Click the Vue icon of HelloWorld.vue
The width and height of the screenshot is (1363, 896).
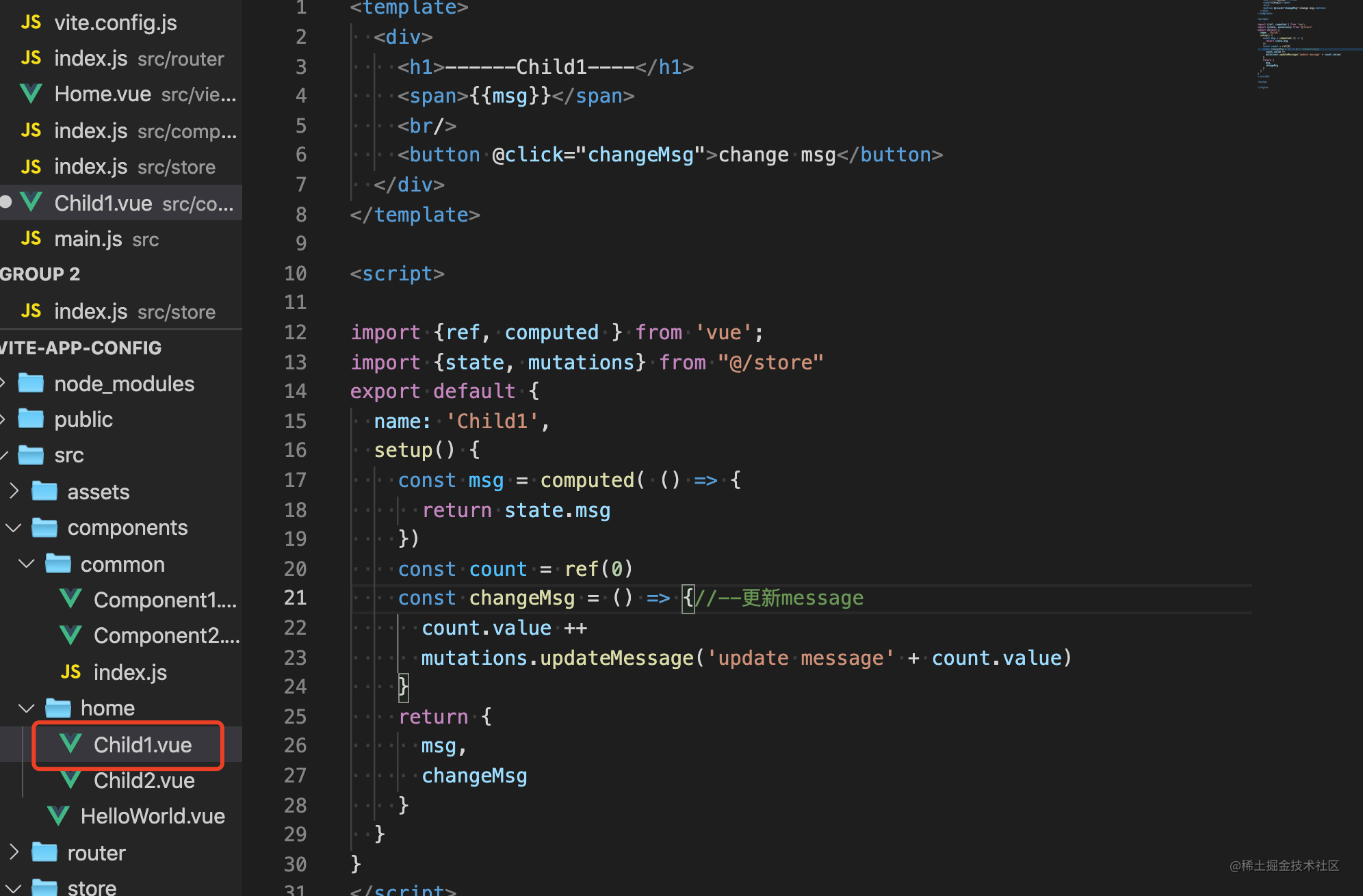(58, 815)
